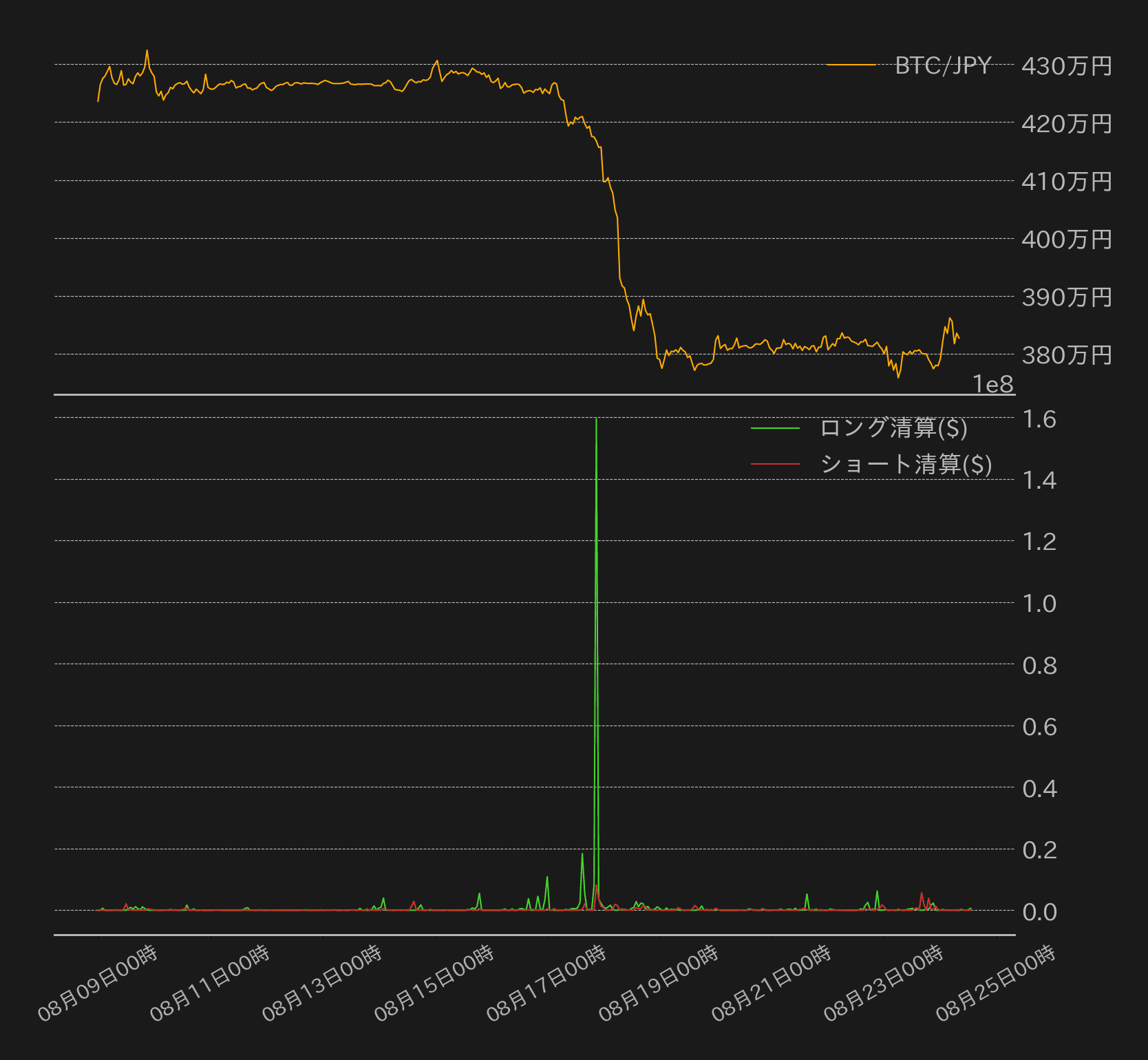Select the 08月25日00時 date tick label
The width and height of the screenshot is (1148, 1060).
(995, 983)
